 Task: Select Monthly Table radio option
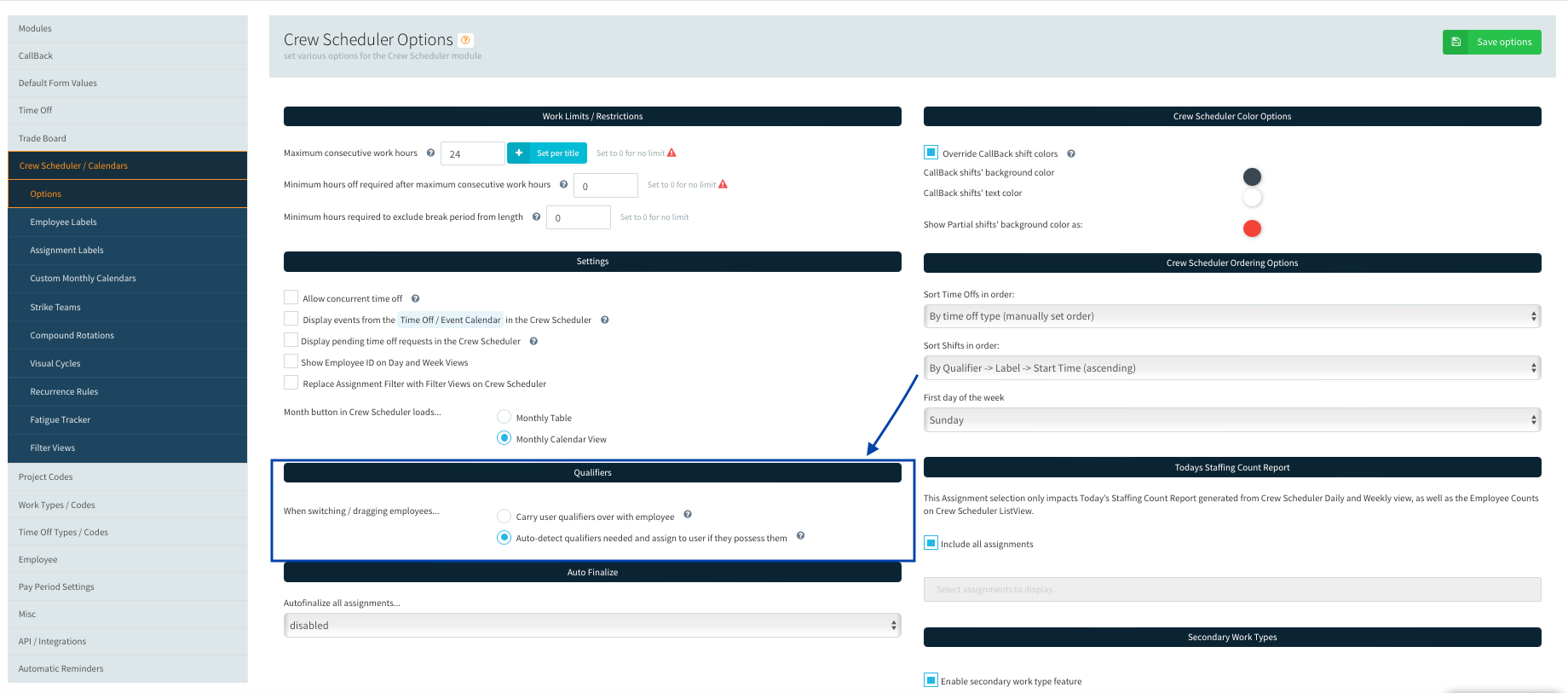point(504,417)
